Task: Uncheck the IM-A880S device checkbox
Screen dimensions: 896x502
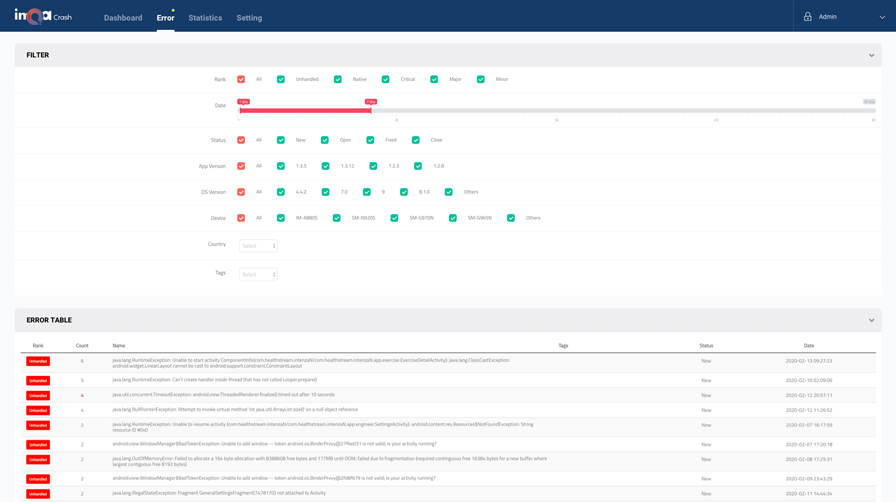Action: click(x=281, y=218)
